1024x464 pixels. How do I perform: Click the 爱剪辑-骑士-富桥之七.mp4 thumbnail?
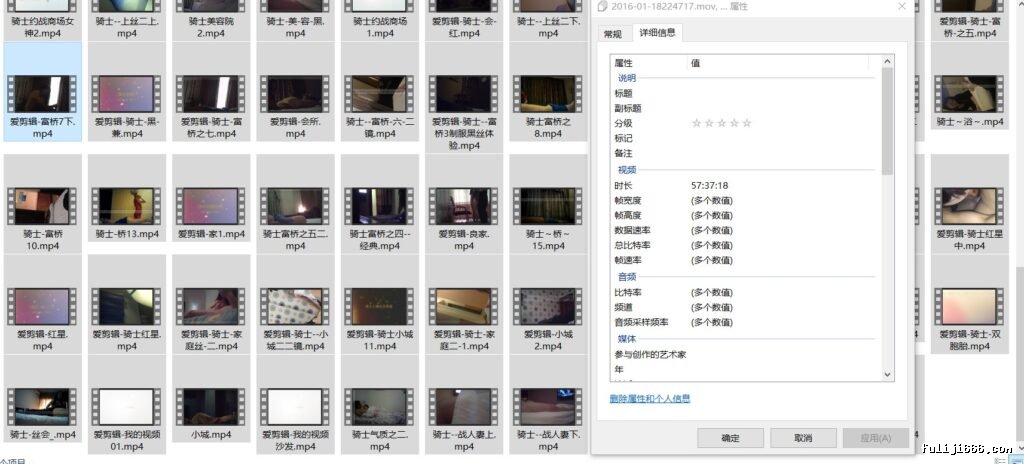211,93
